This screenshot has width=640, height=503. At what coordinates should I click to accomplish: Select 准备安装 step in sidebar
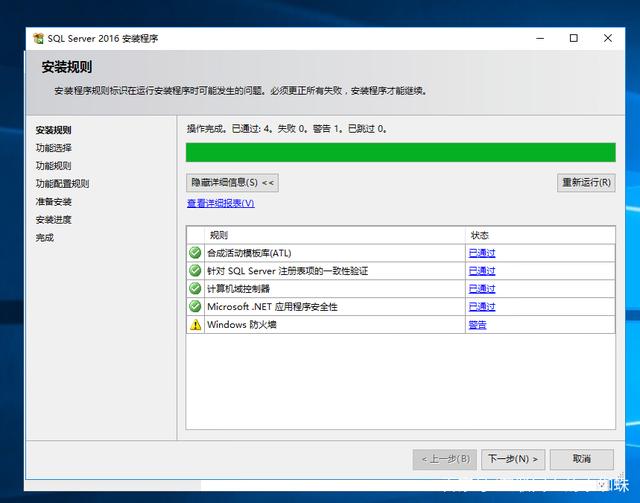tap(53, 202)
